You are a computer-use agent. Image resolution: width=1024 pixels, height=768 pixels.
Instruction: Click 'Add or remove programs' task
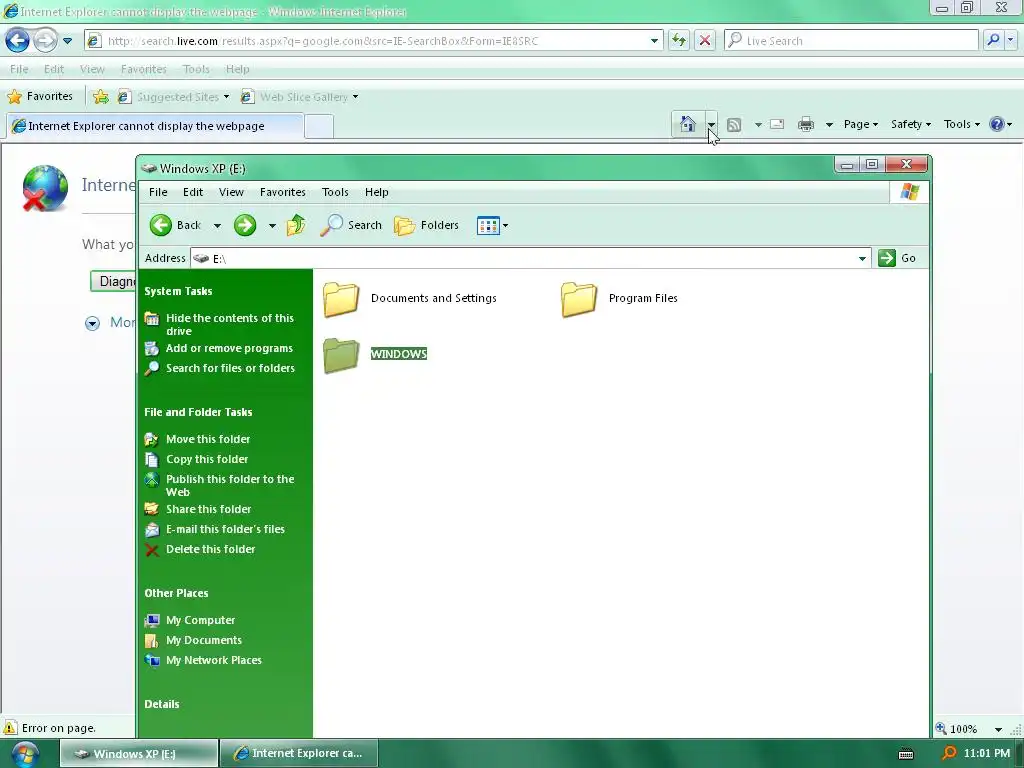pyautogui.click(x=218, y=349)
